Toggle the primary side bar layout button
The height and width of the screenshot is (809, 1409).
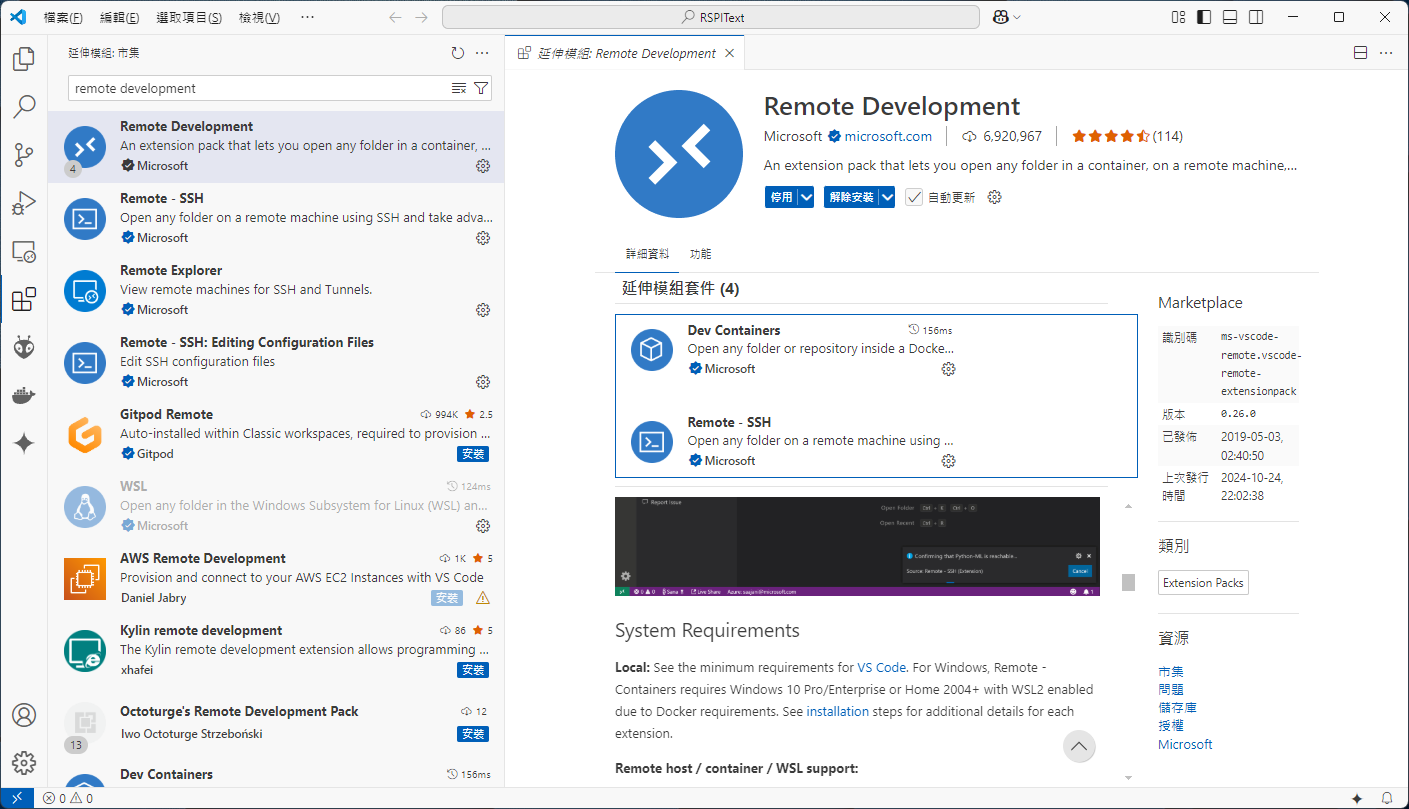pos(1204,17)
